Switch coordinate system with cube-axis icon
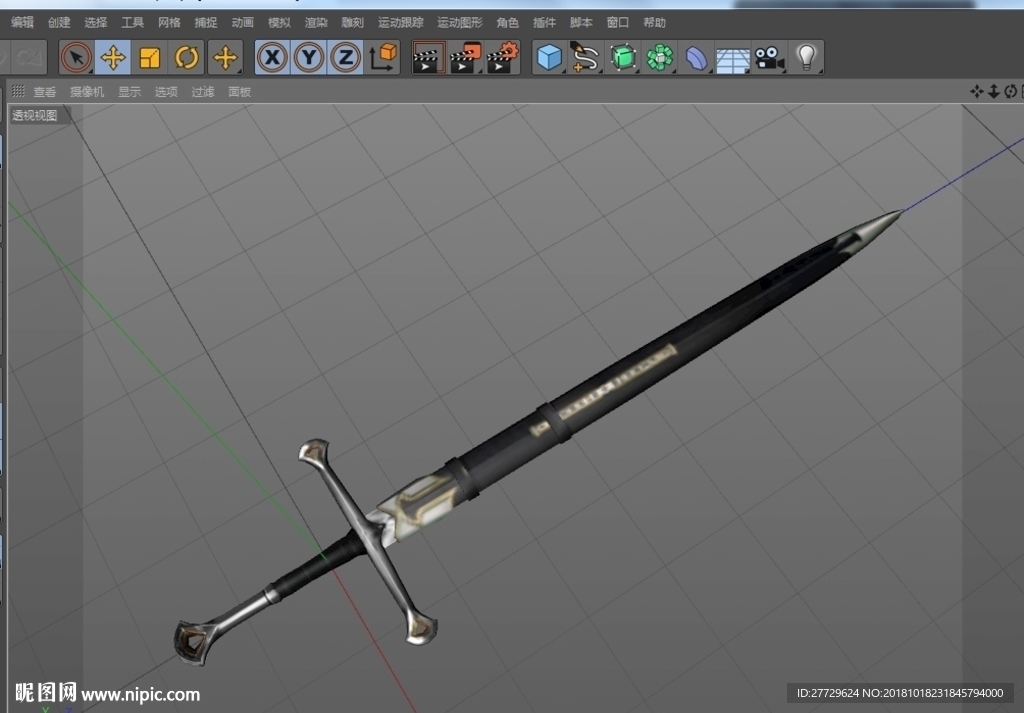The image size is (1024, 713). (x=383, y=57)
